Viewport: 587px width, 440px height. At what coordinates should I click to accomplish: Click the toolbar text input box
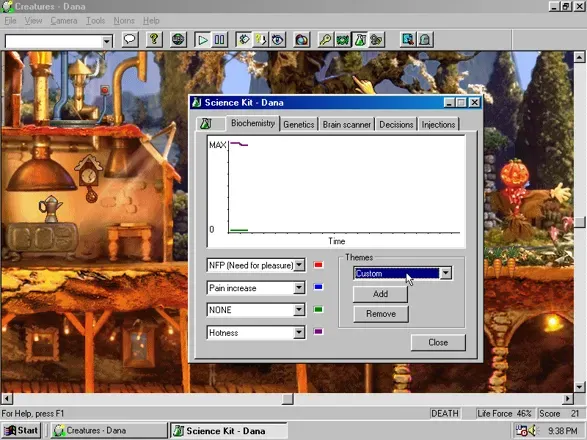pyautogui.click(x=53, y=41)
